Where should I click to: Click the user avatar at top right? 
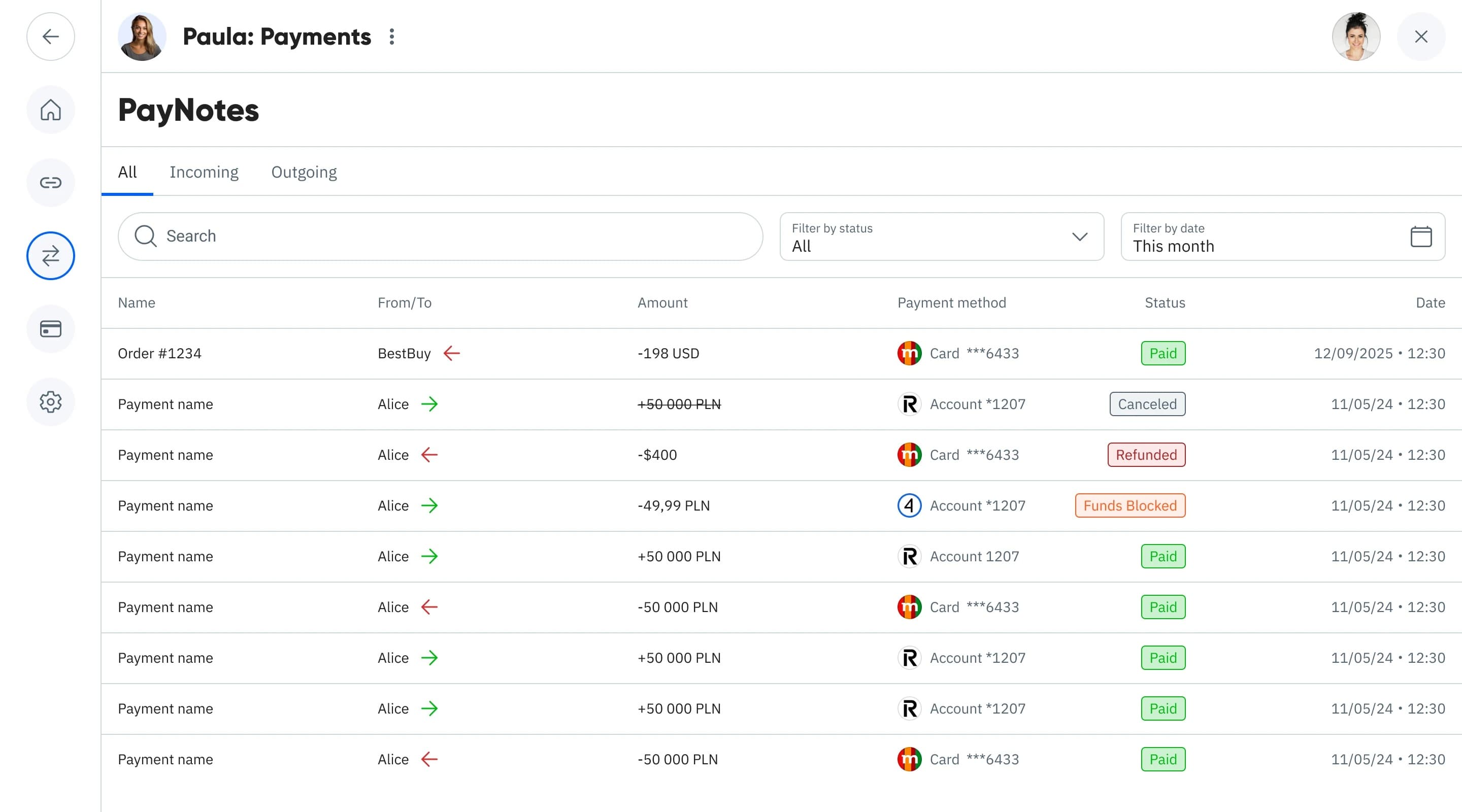[1356, 37]
